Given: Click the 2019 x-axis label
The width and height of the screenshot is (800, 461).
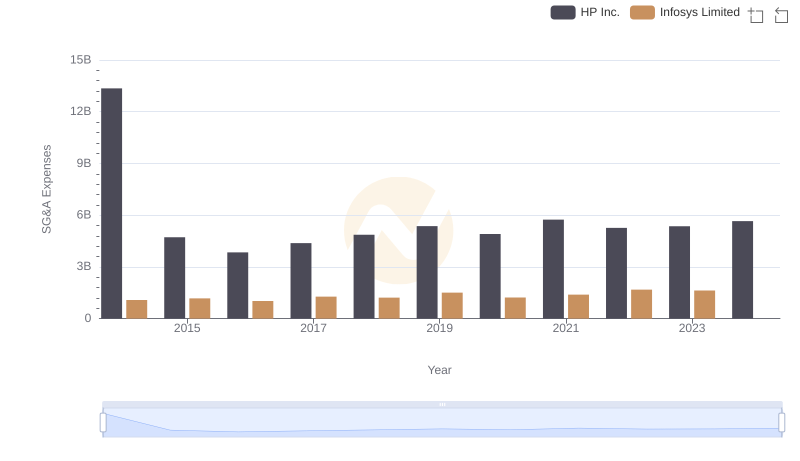Looking at the screenshot, I should tap(439, 328).
